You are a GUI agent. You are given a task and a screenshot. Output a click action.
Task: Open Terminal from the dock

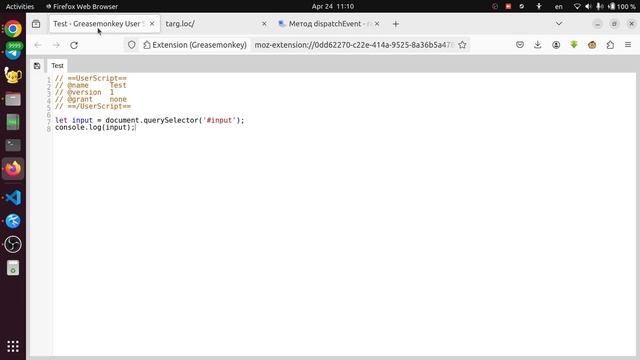tap(13, 145)
